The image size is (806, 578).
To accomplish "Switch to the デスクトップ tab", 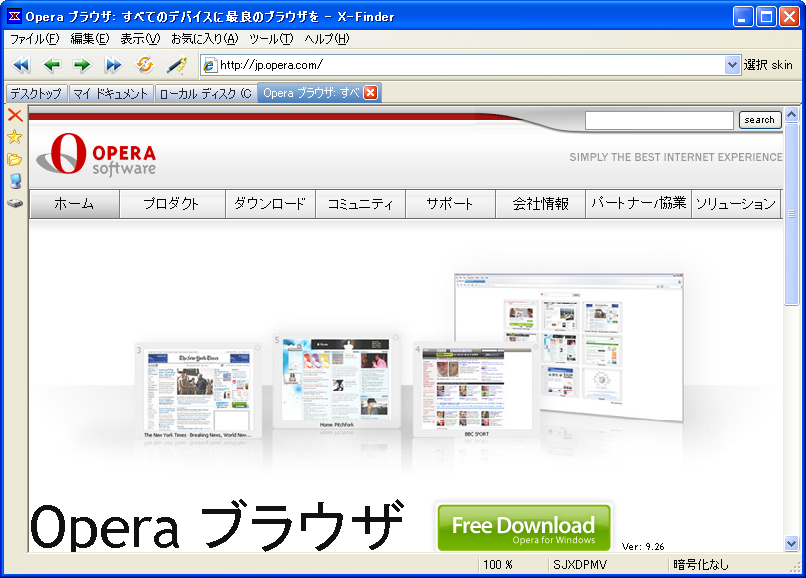I will (x=36, y=93).
